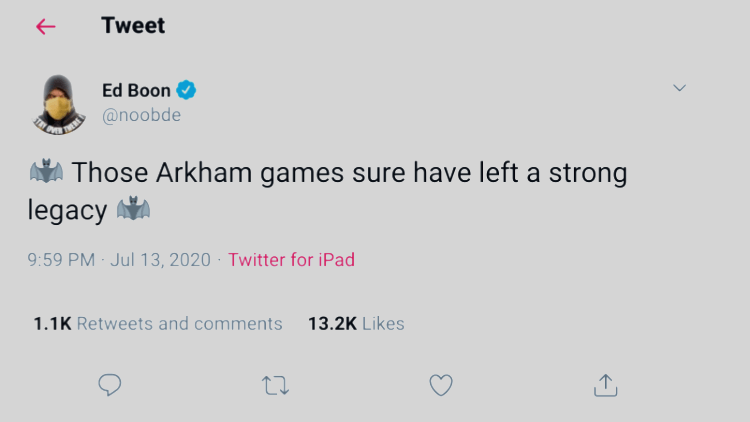The width and height of the screenshot is (750, 422).
Task: Go back using the pink arrow
Action: click(x=46, y=27)
